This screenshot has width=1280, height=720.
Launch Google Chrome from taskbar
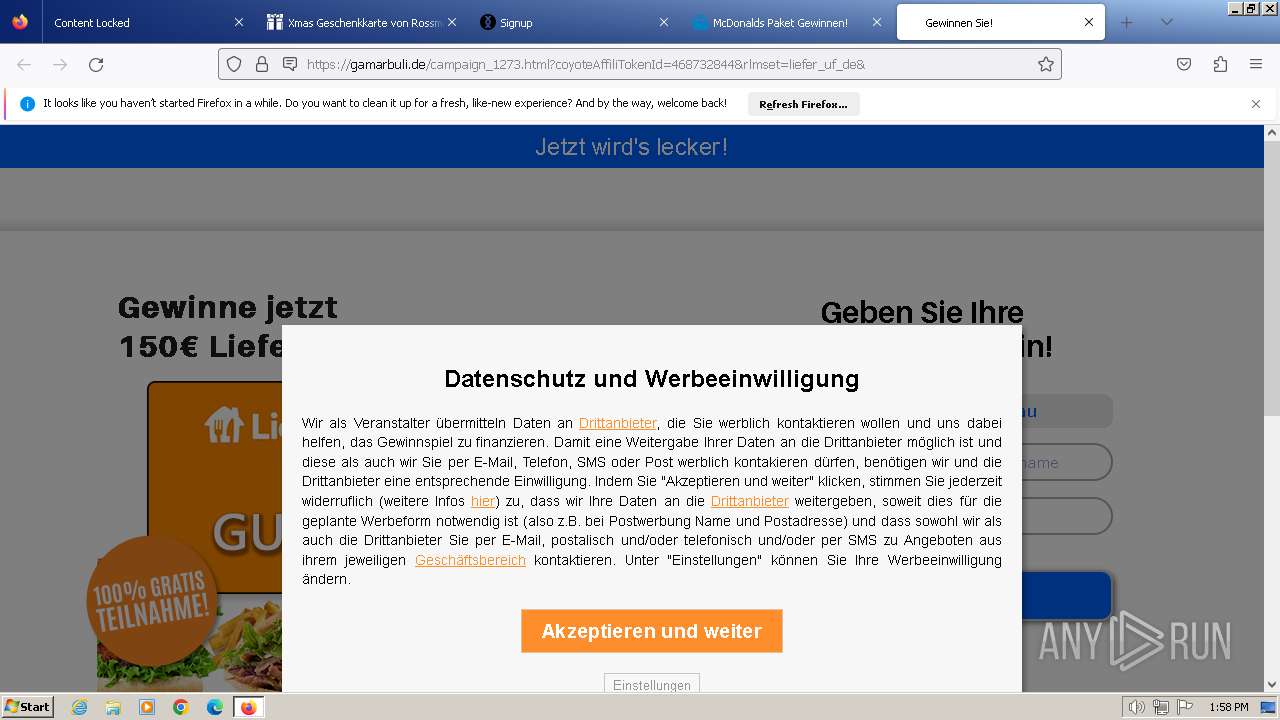pyautogui.click(x=181, y=707)
